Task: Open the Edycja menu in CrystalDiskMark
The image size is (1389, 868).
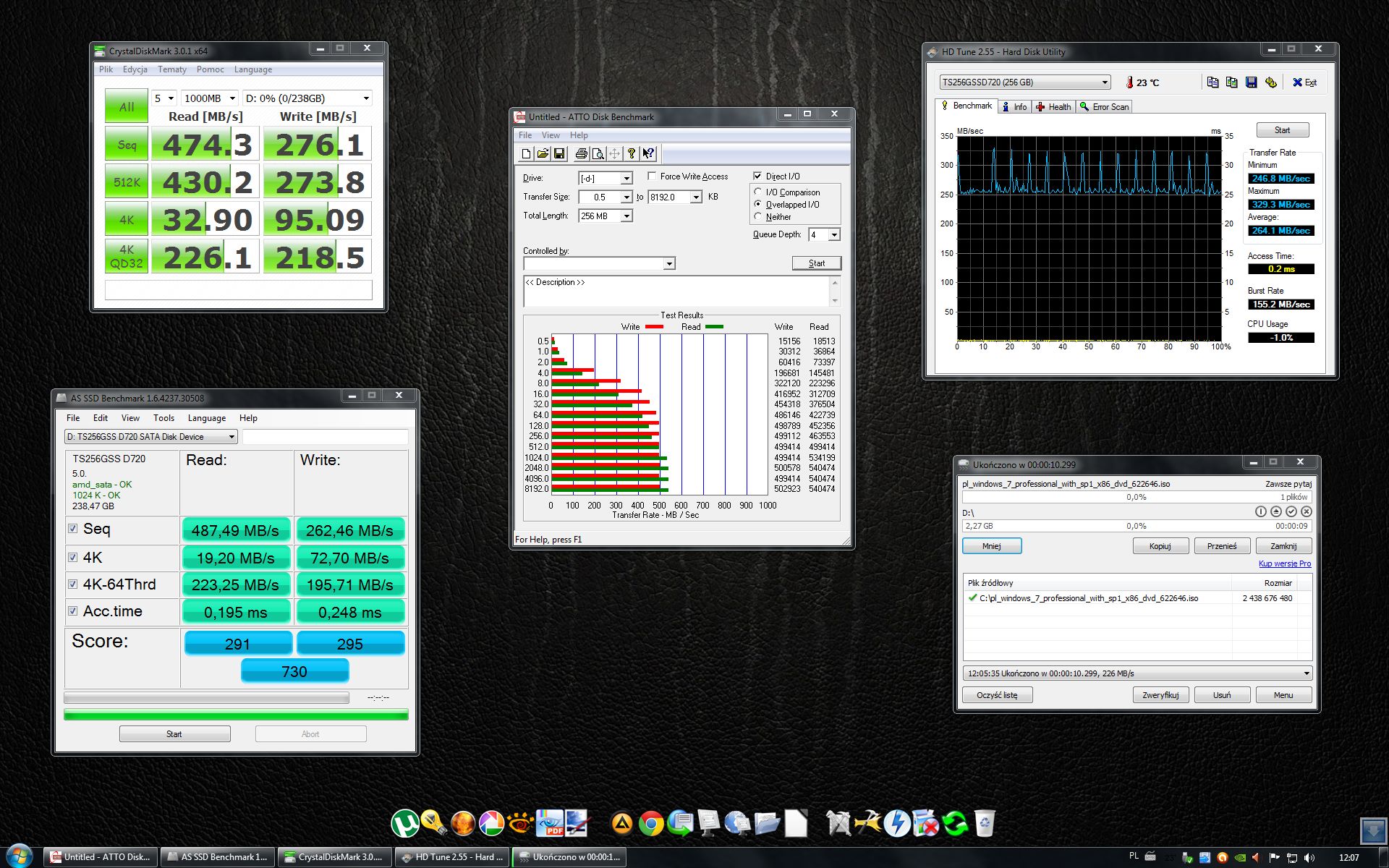Action: click(x=135, y=69)
